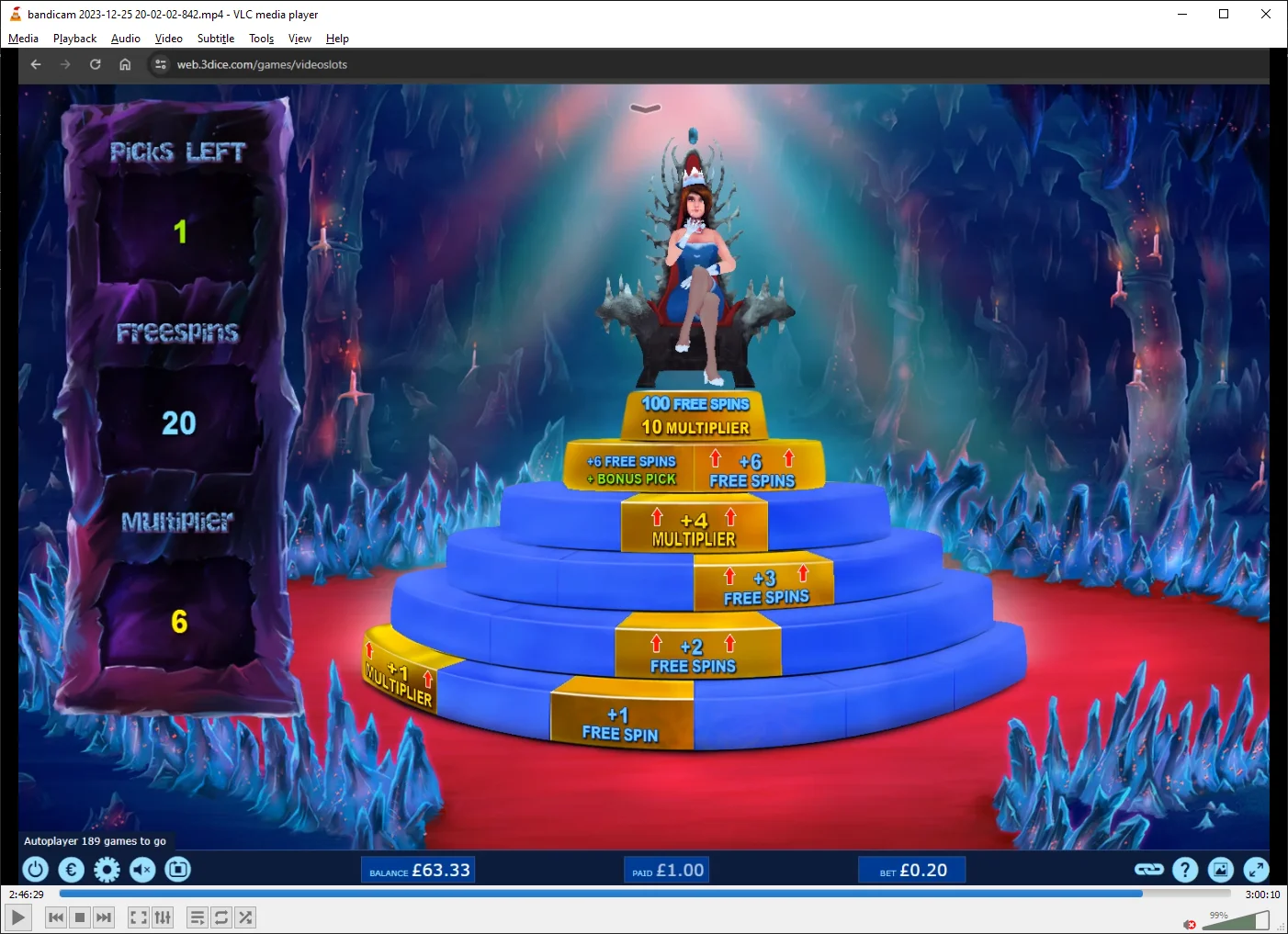
Task: Click the Picks Left value 1
Action: pyautogui.click(x=180, y=231)
